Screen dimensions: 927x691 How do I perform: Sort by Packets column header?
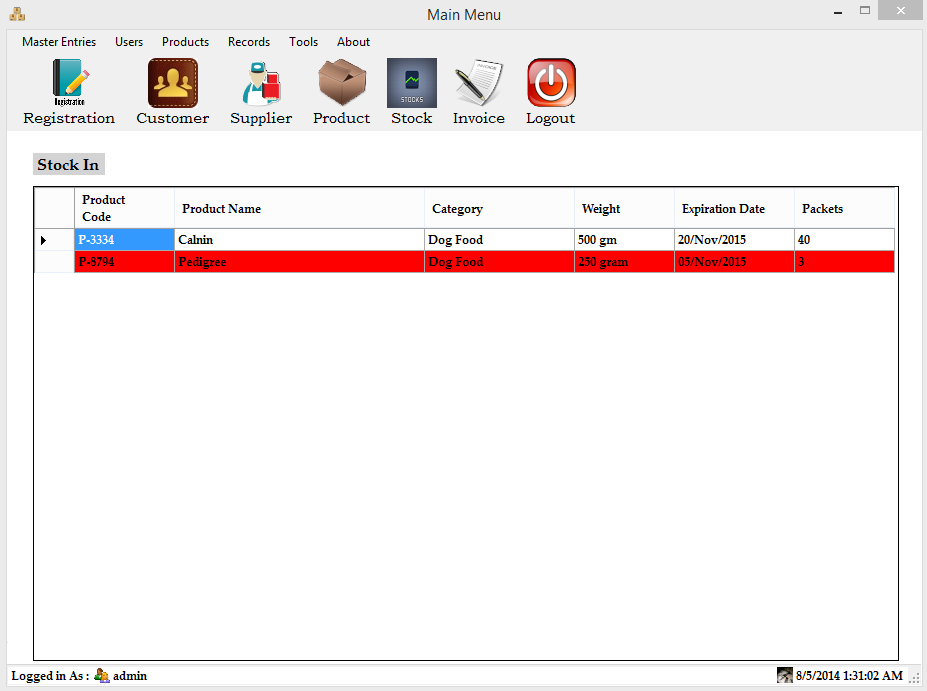(x=844, y=208)
